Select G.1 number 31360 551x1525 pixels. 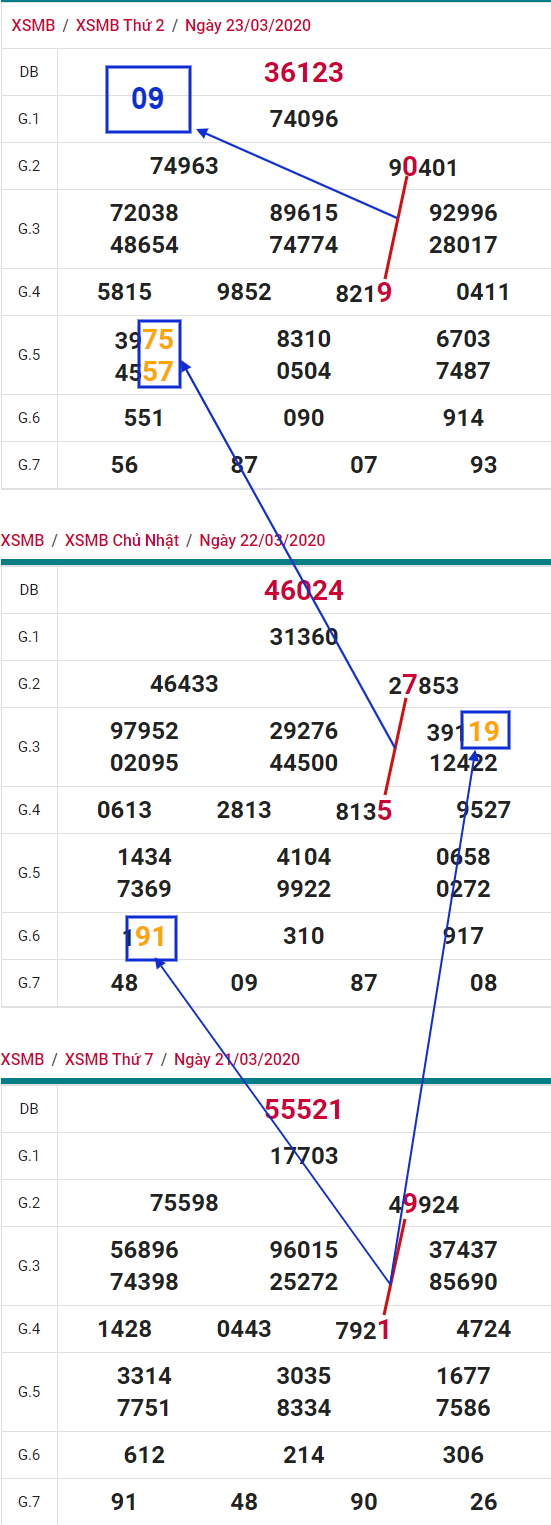(x=304, y=637)
